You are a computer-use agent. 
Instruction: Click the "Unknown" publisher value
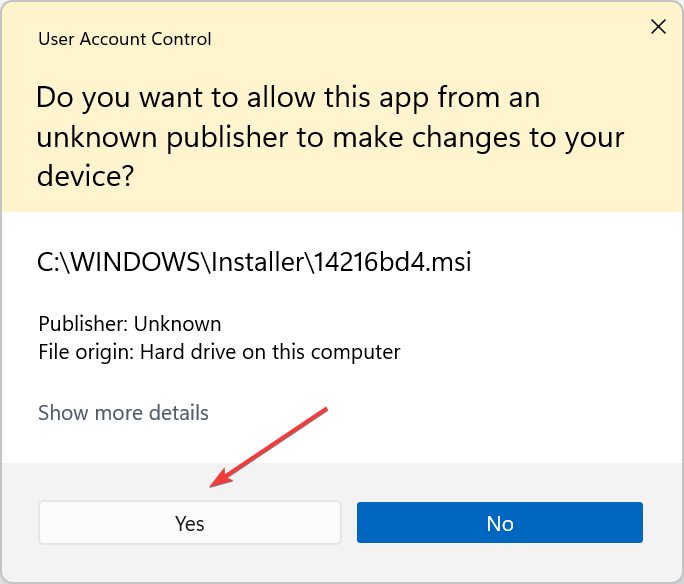tap(178, 324)
